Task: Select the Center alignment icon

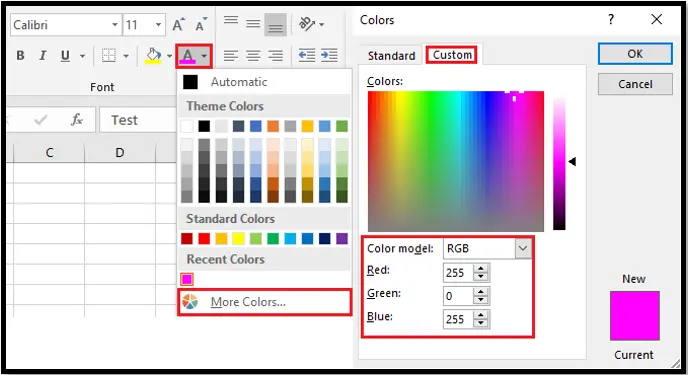Action: pyautogui.click(x=253, y=56)
